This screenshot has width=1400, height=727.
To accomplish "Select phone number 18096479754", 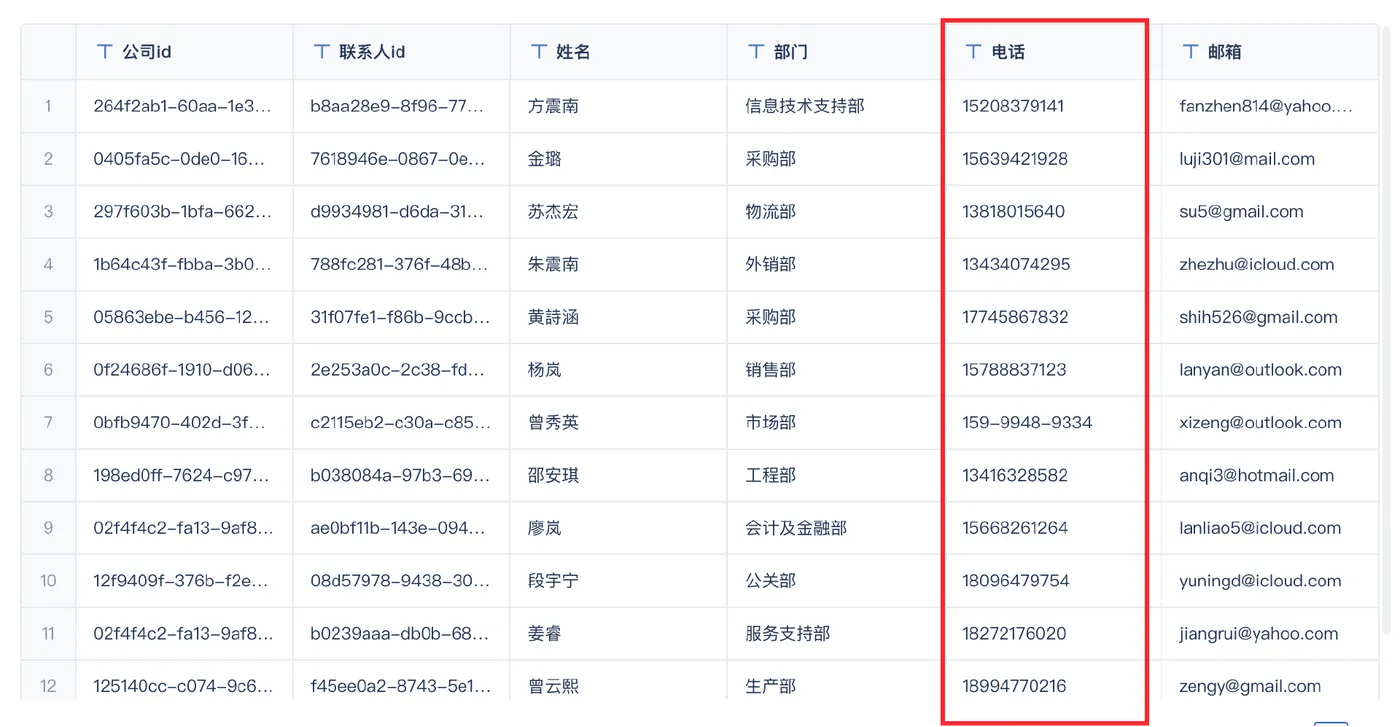I will (x=1016, y=581).
